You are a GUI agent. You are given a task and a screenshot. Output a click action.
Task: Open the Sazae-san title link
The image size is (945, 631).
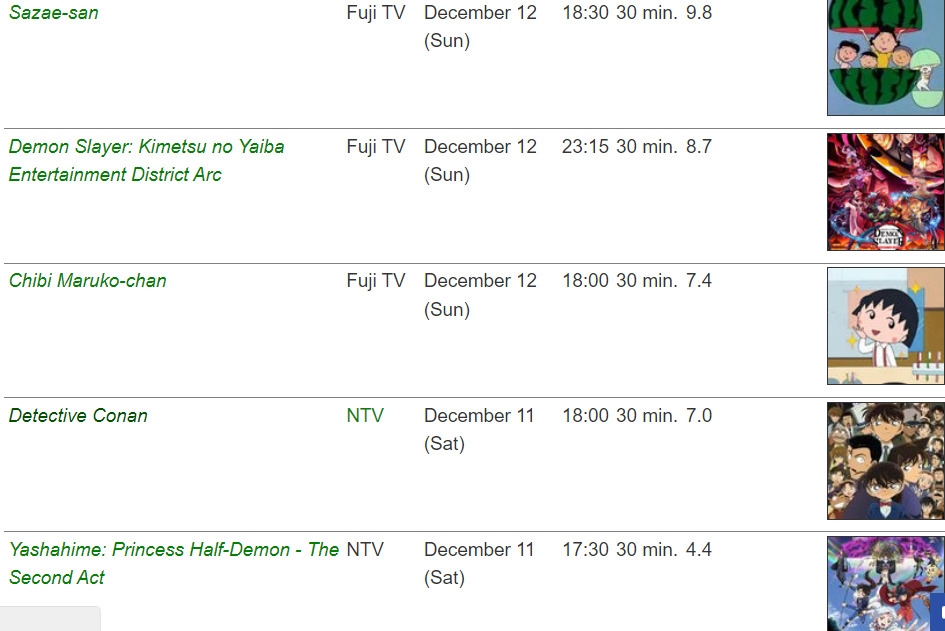(54, 13)
